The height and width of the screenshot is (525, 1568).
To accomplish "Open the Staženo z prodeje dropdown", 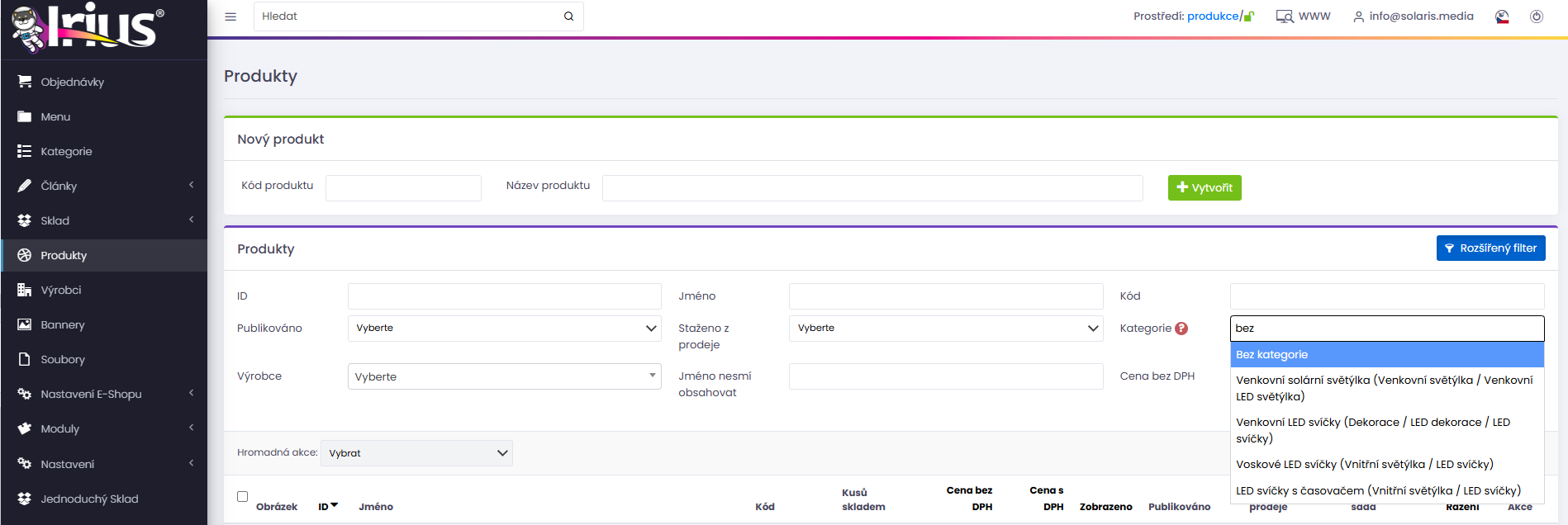I will pos(945,329).
